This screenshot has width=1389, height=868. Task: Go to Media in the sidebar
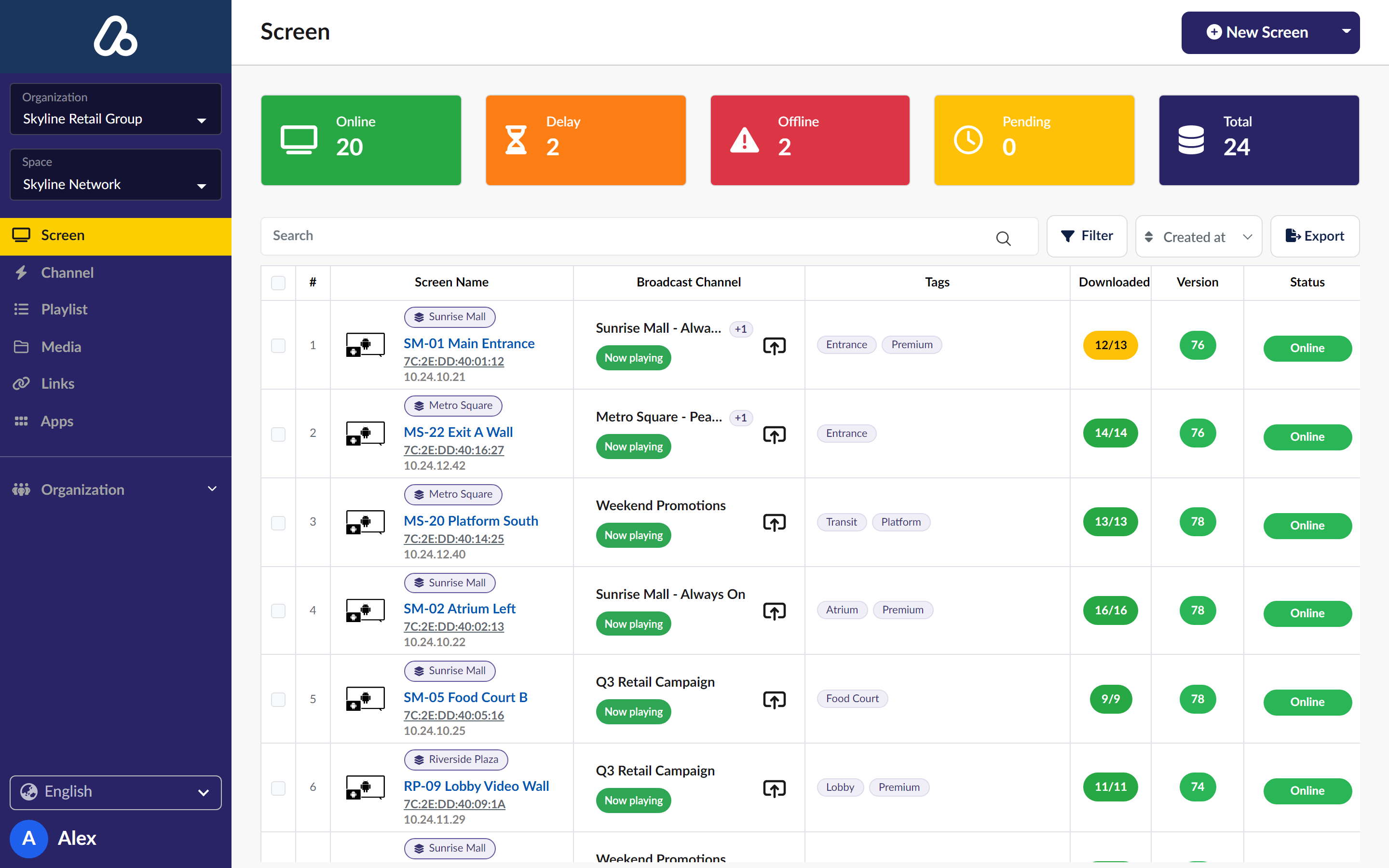tap(115, 347)
